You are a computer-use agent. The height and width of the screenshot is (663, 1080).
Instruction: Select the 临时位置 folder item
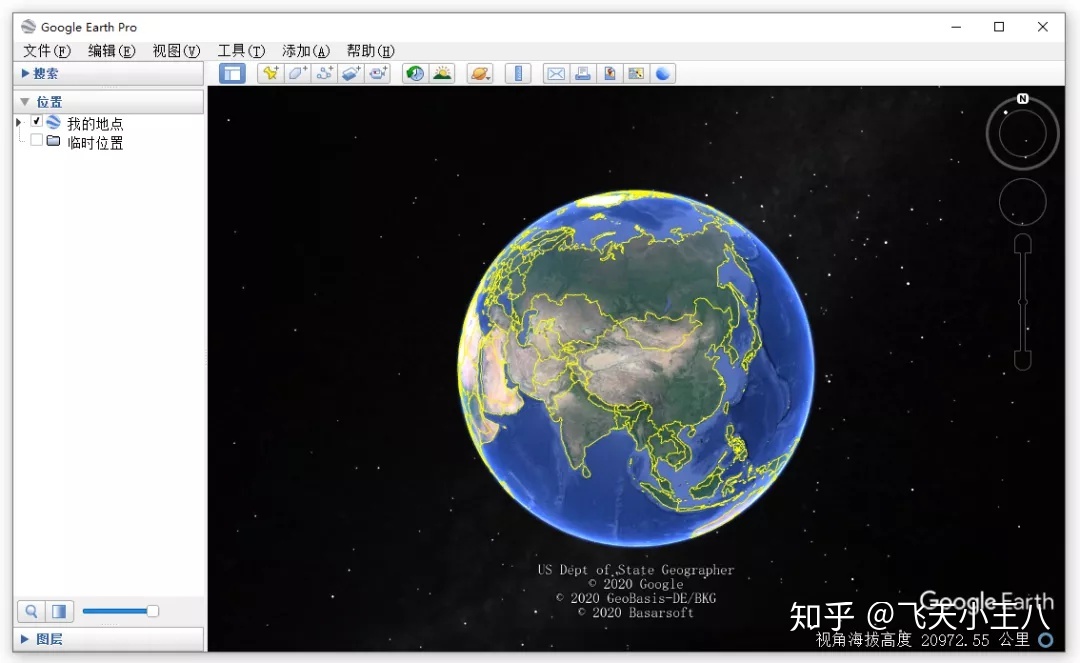(x=95, y=143)
